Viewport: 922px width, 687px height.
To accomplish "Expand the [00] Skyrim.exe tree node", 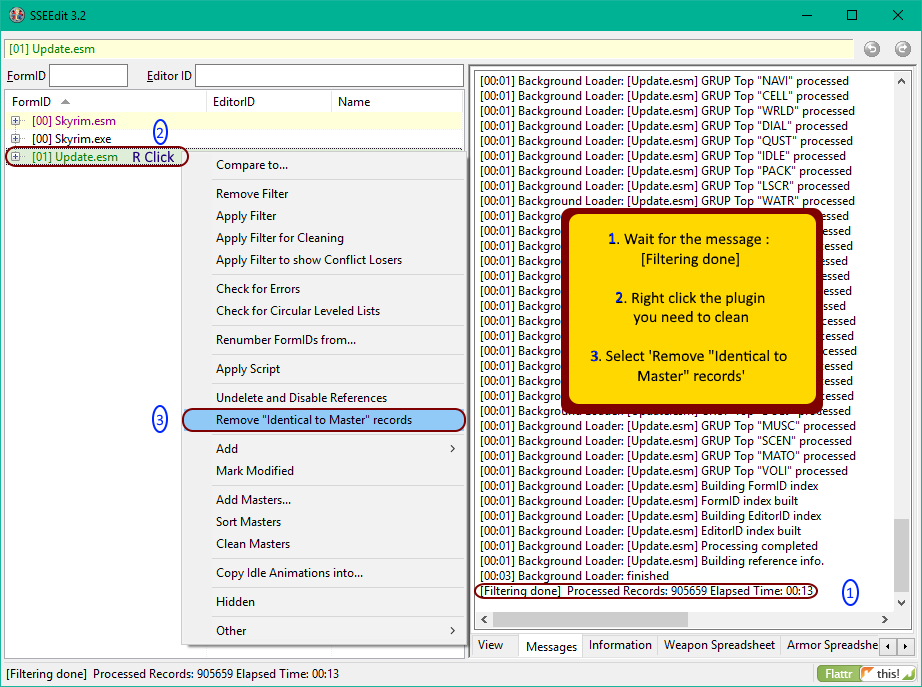I will [15, 139].
